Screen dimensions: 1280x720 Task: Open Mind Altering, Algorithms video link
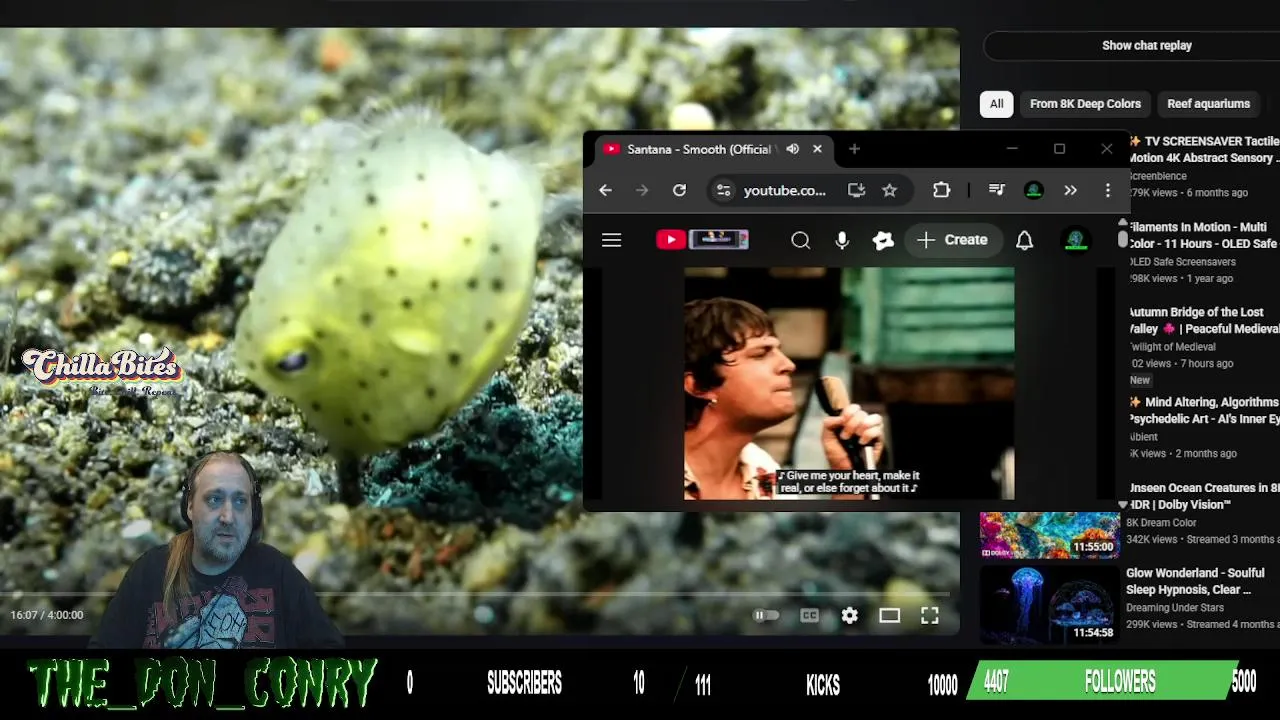click(x=1204, y=410)
